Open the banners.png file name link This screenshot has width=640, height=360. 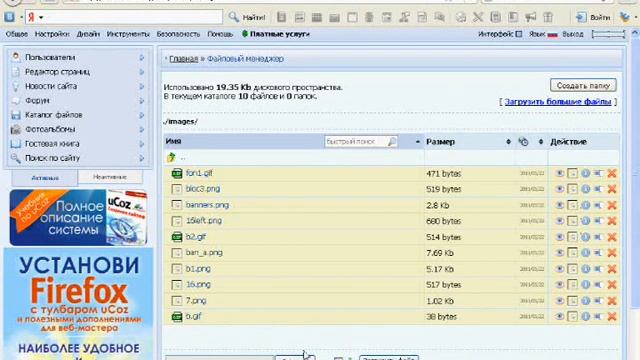(x=207, y=205)
